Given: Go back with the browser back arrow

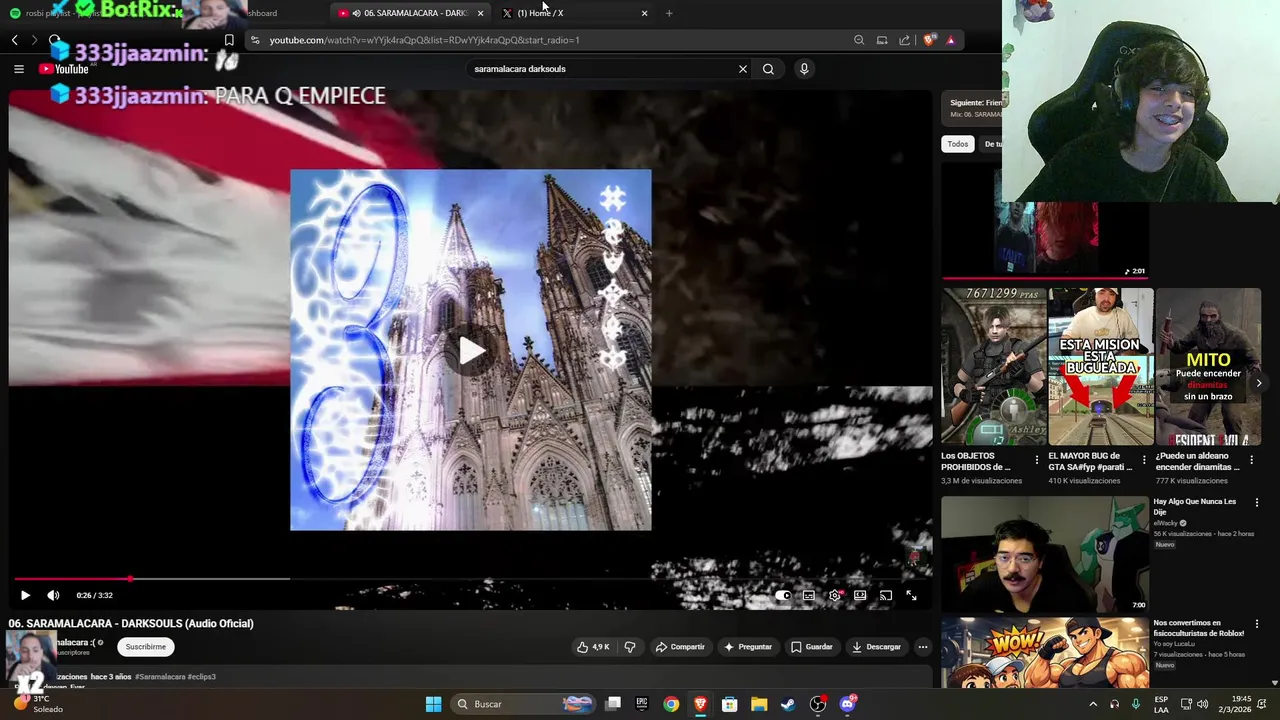Looking at the screenshot, I should 15,40.
